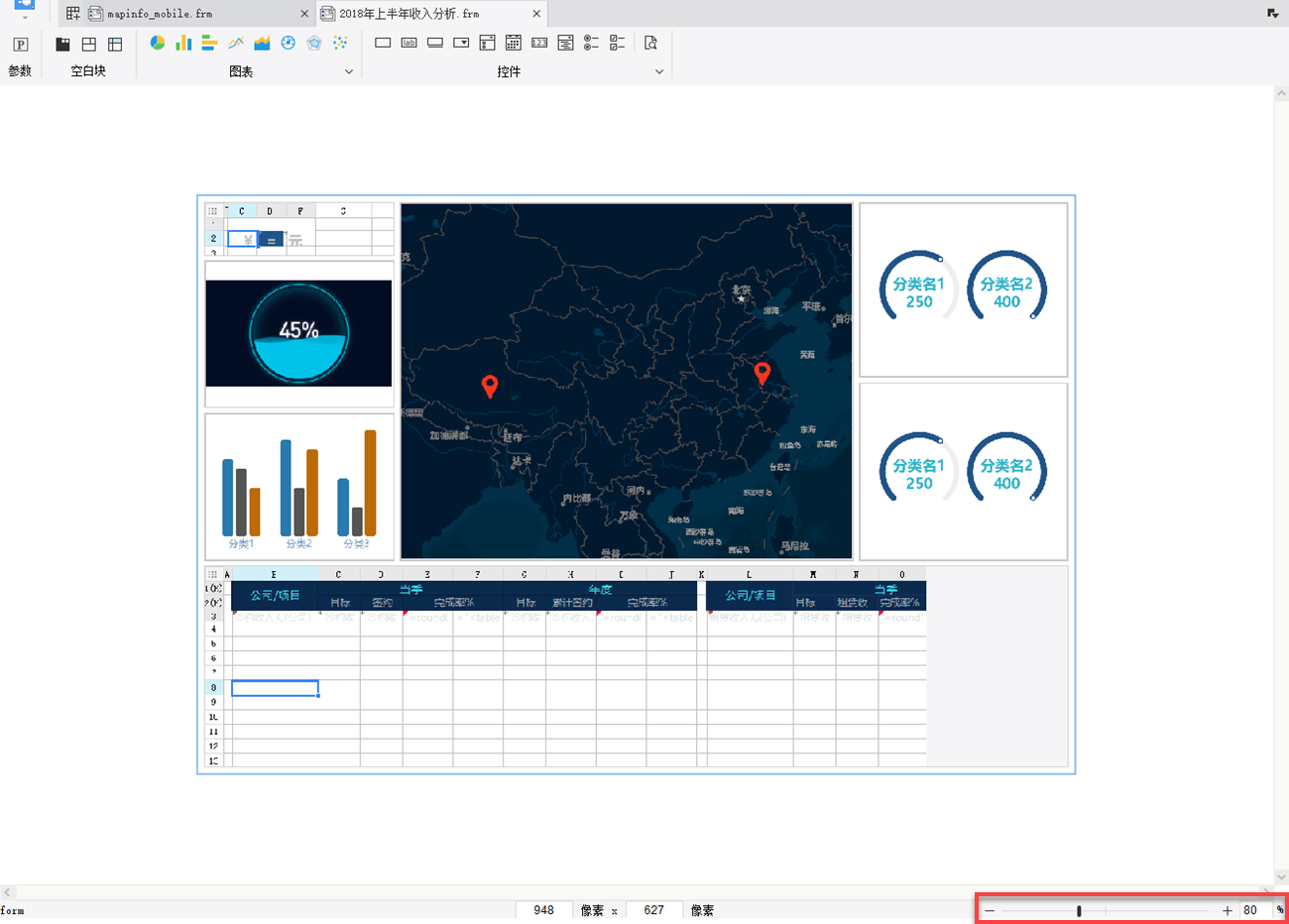Image resolution: width=1289 pixels, height=924 pixels.
Task: Add a radio button group widget
Action: coord(591,43)
